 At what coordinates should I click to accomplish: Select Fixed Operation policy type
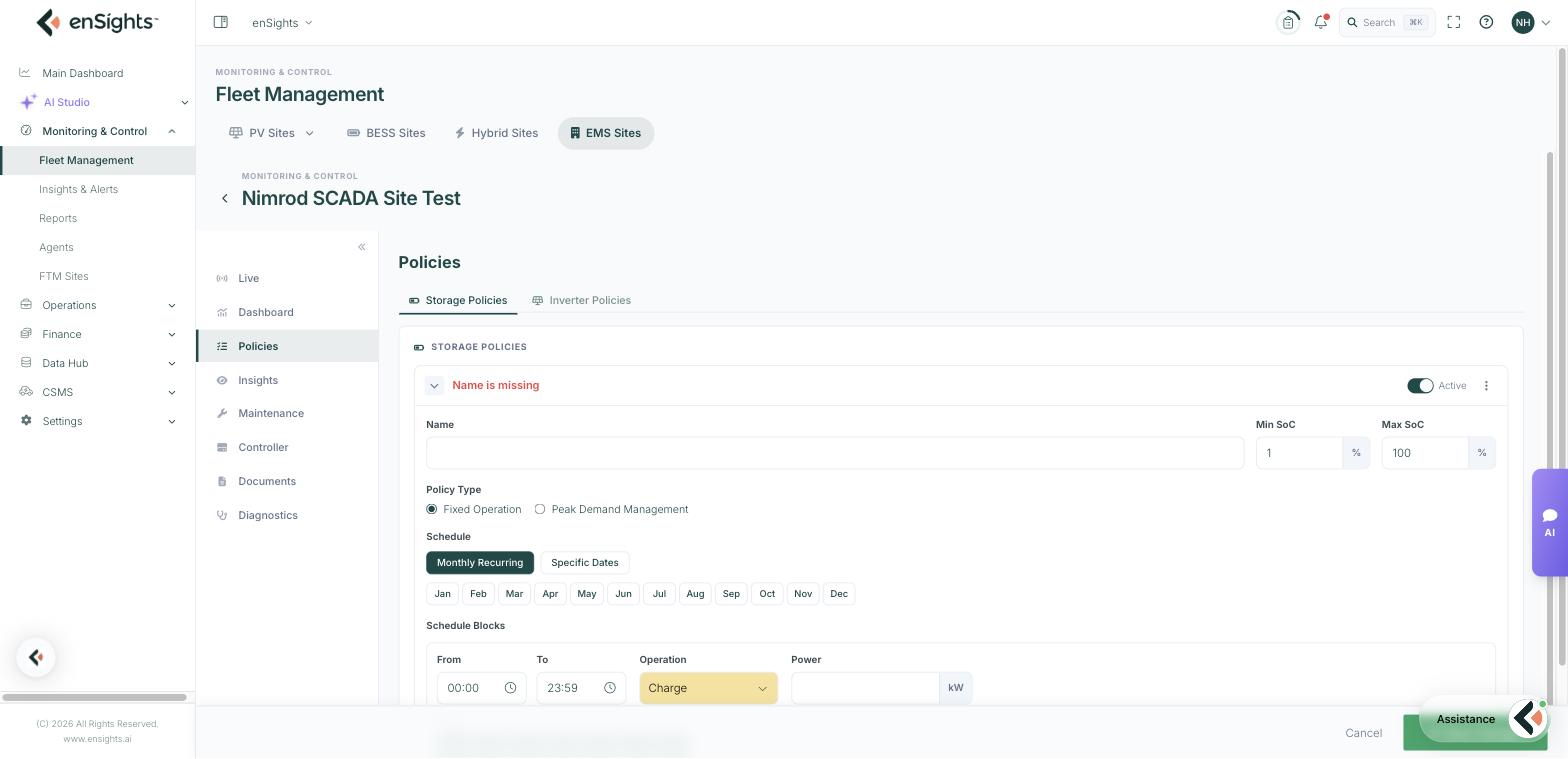tap(432, 509)
